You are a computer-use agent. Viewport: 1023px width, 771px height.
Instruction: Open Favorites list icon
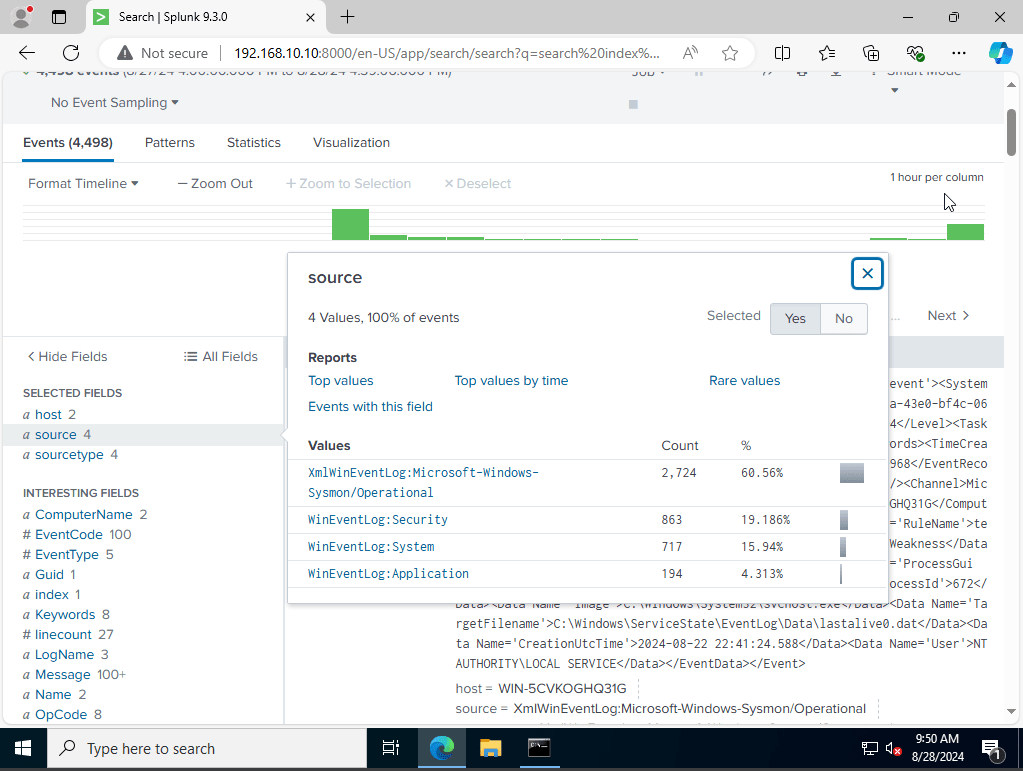click(827, 53)
